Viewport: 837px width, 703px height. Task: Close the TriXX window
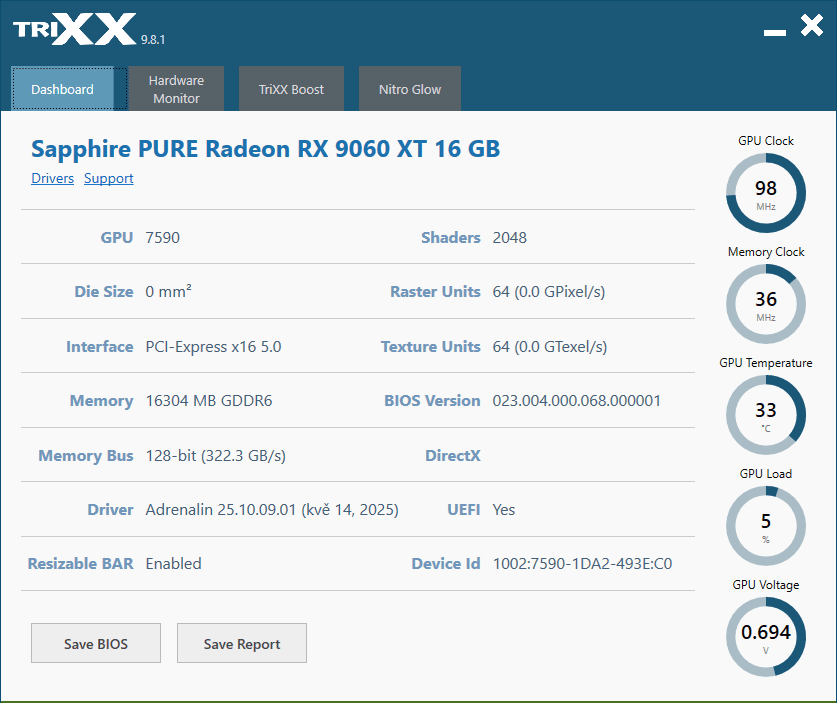tap(812, 25)
